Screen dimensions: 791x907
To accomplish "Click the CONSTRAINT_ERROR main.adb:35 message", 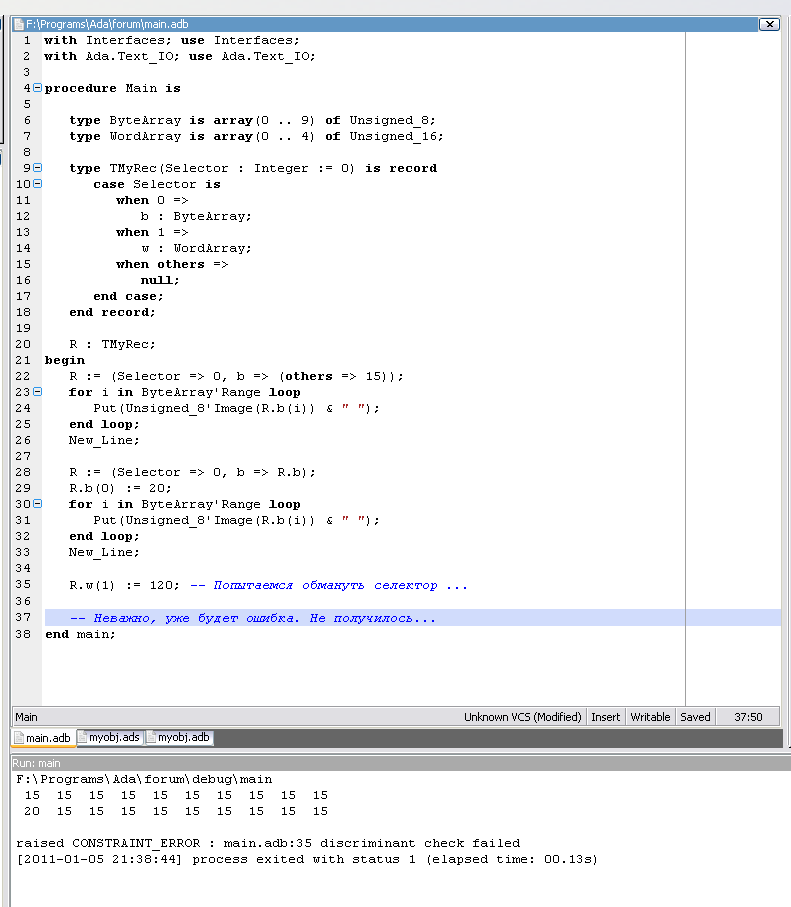I will (x=268, y=843).
